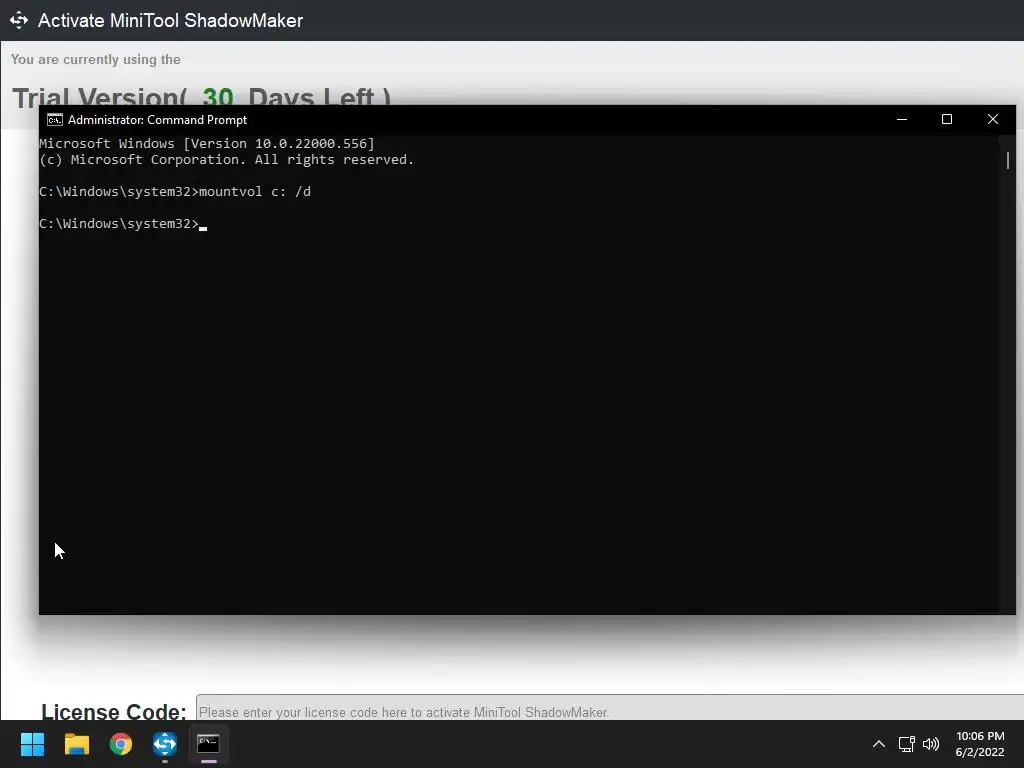This screenshot has width=1024, height=768.
Task: Open the volume speaker tray icon
Action: 931,744
